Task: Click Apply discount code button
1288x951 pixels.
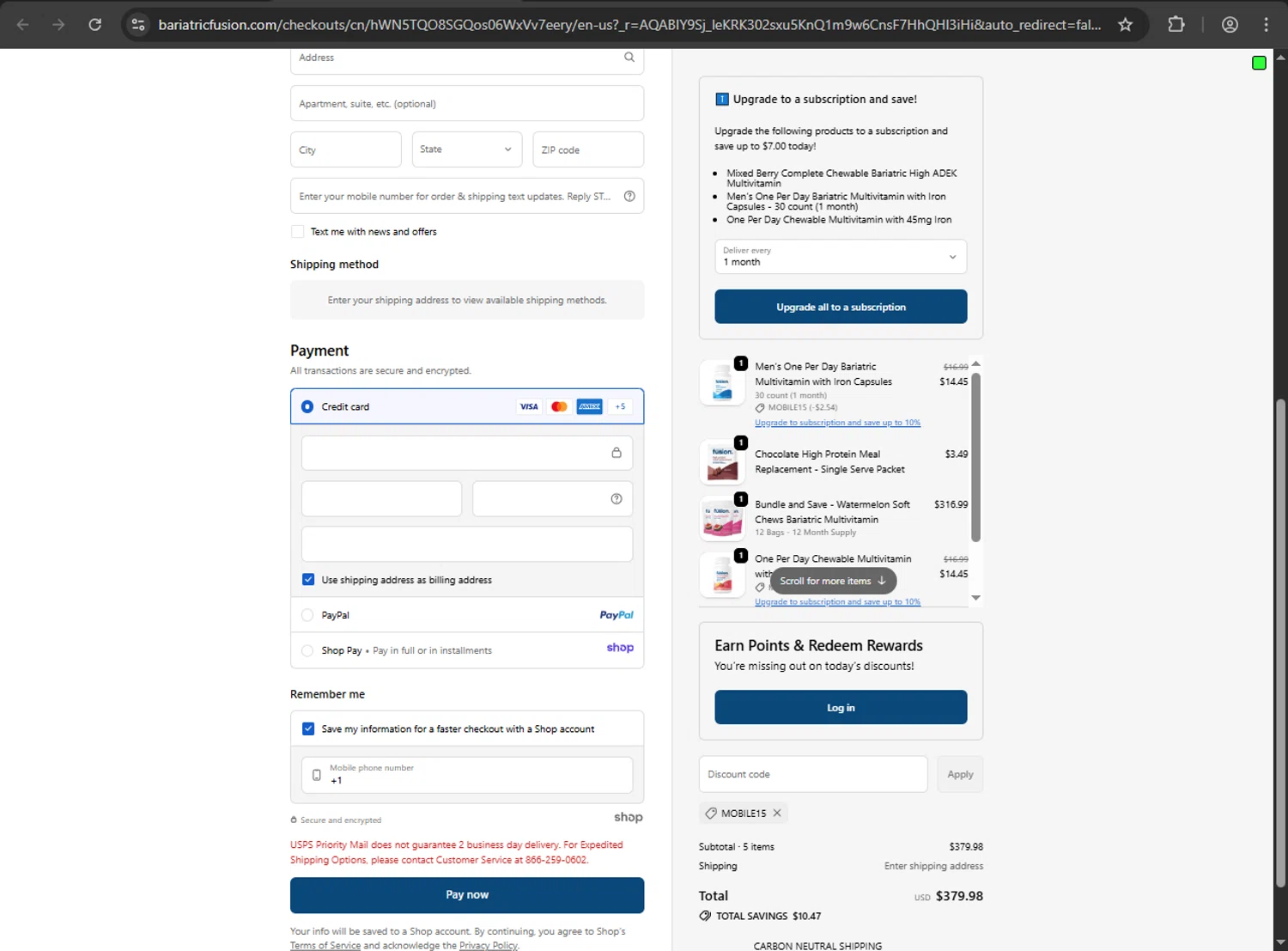Action: click(960, 774)
